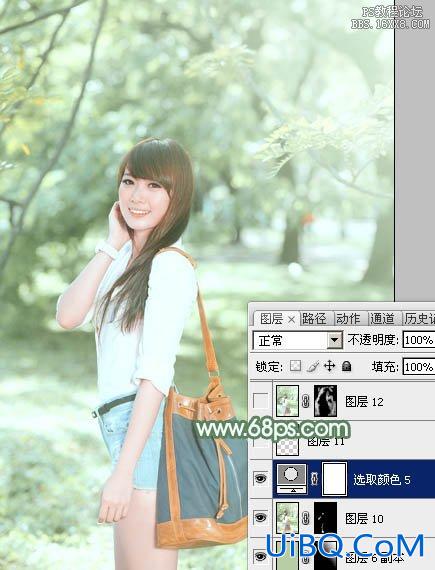Click the 不透明度 100% field
The height and width of the screenshot is (570, 435).
[419, 340]
